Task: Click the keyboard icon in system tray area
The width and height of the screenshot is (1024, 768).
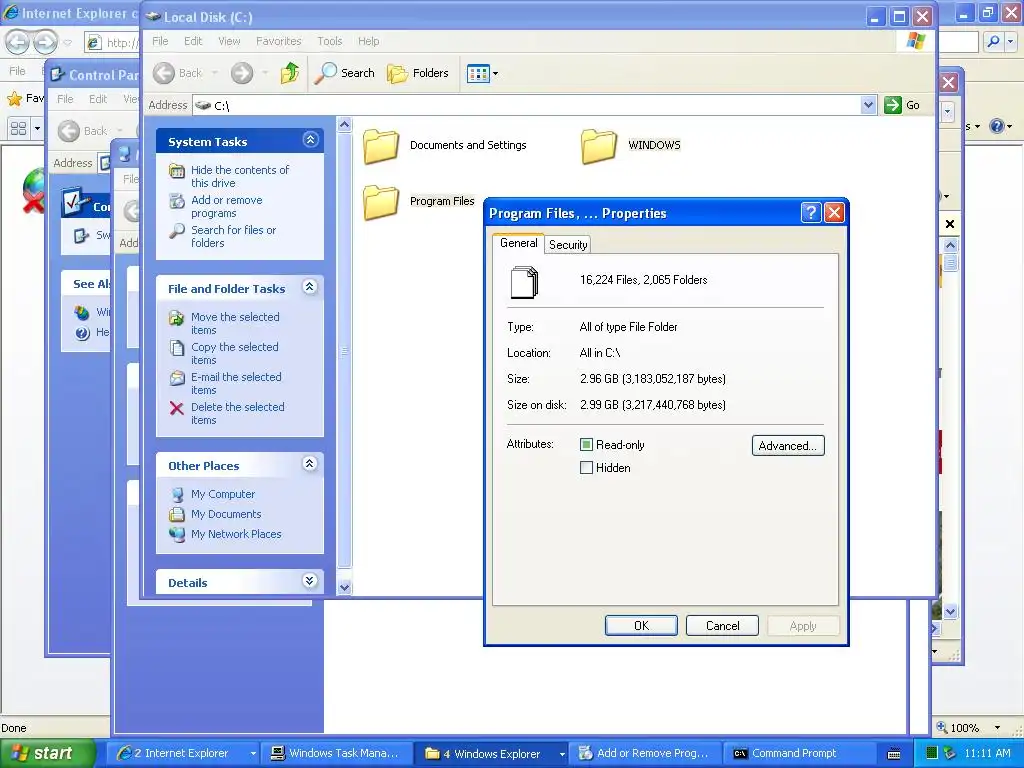Action: click(894, 754)
